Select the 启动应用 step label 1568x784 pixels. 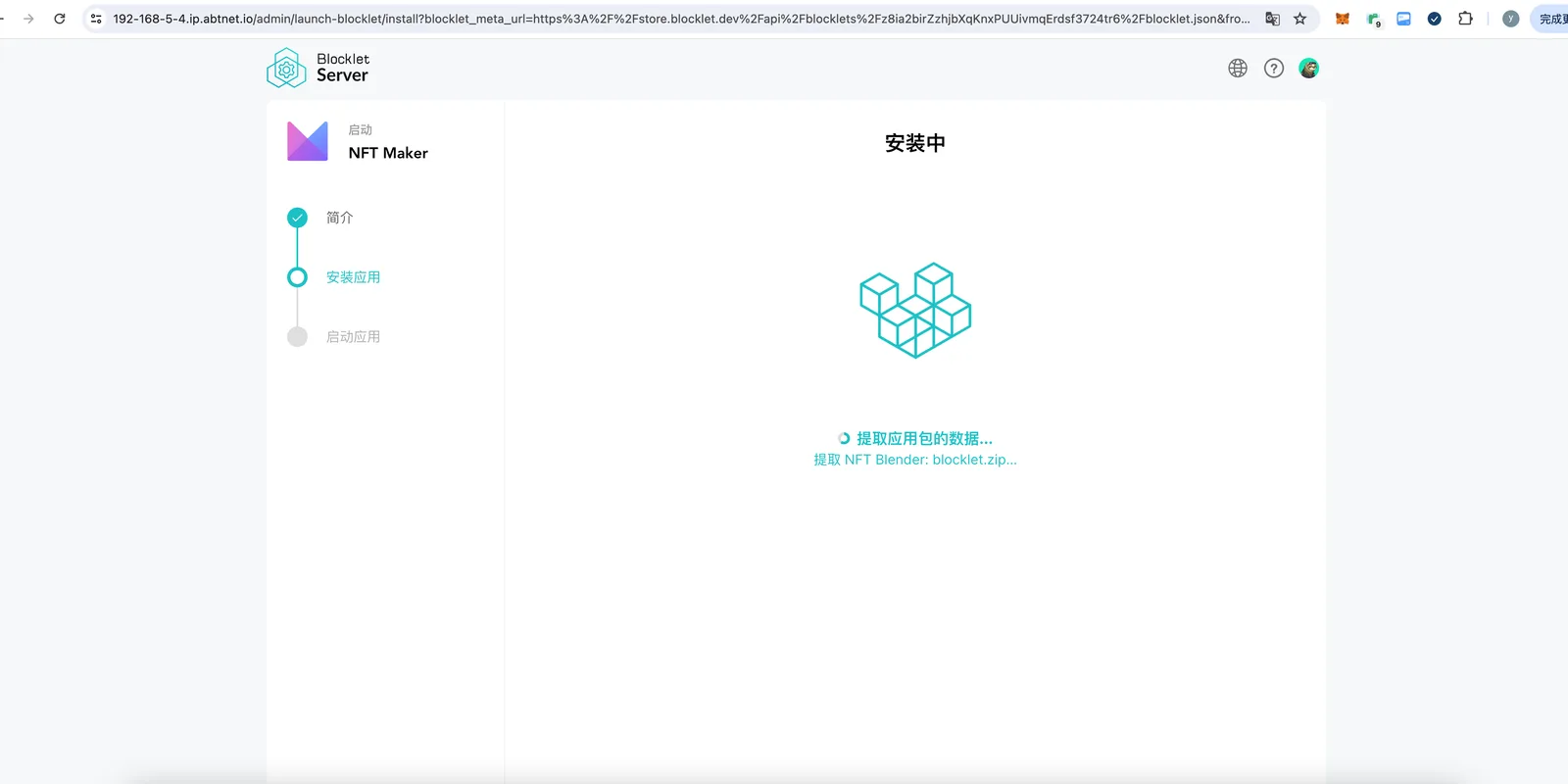pyautogui.click(x=353, y=337)
